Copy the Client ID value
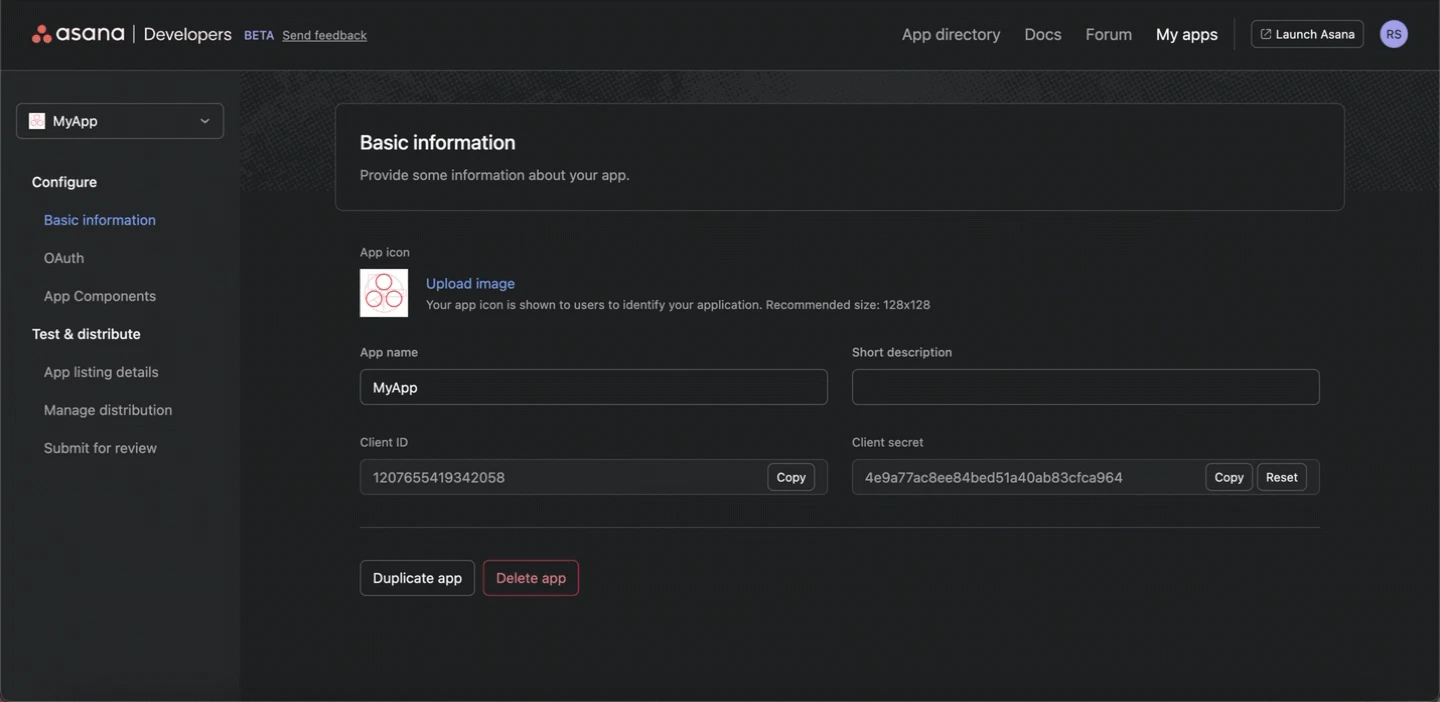 click(x=790, y=477)
